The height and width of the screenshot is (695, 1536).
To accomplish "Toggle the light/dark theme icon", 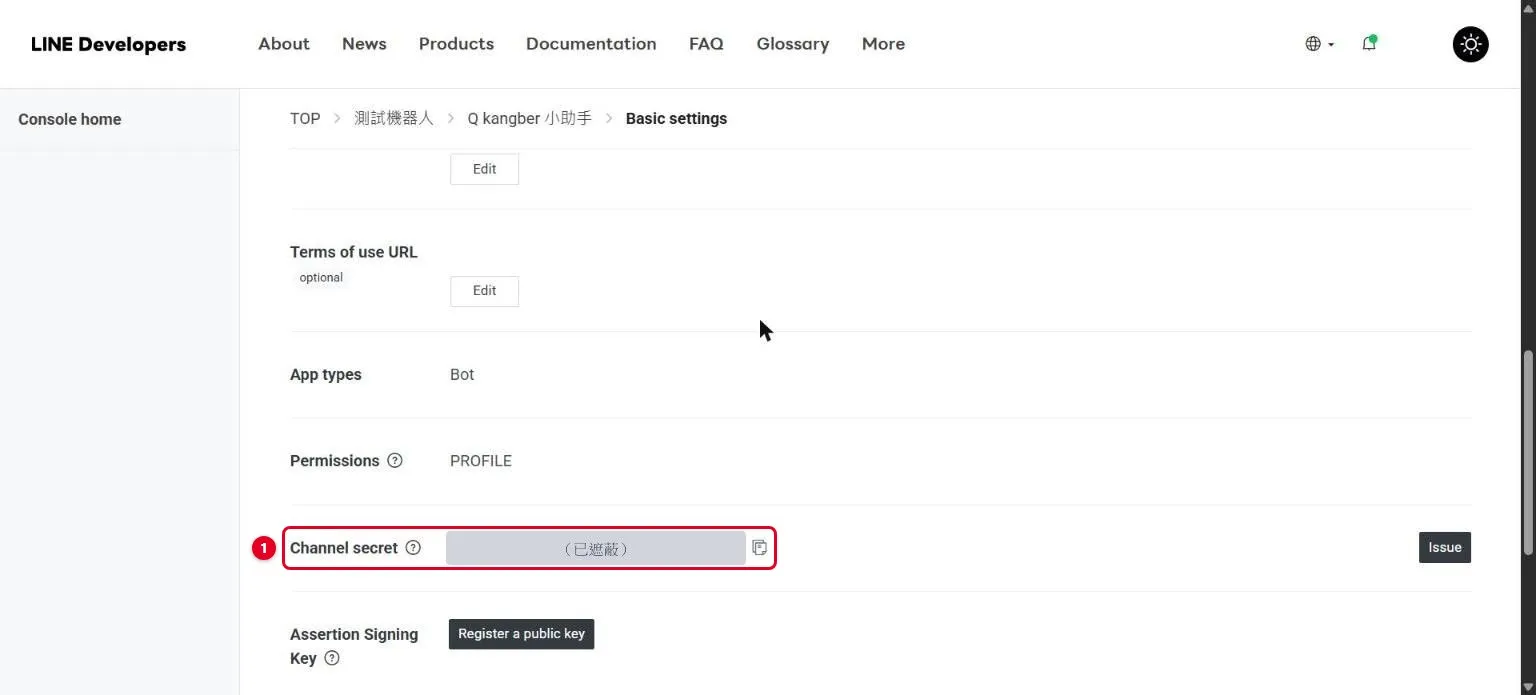I will tap(1470, 44).
